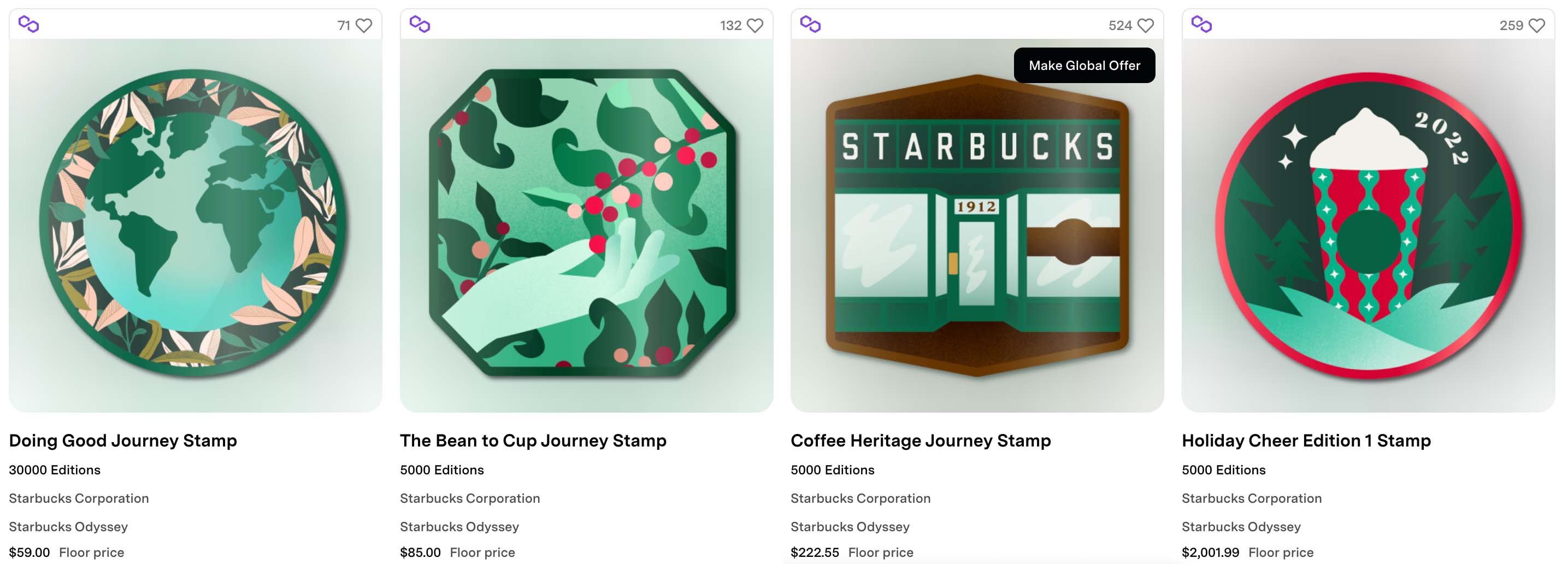
Task: Click heart icon on Coffee Heritage card
Action: (x=1146, y=26)
